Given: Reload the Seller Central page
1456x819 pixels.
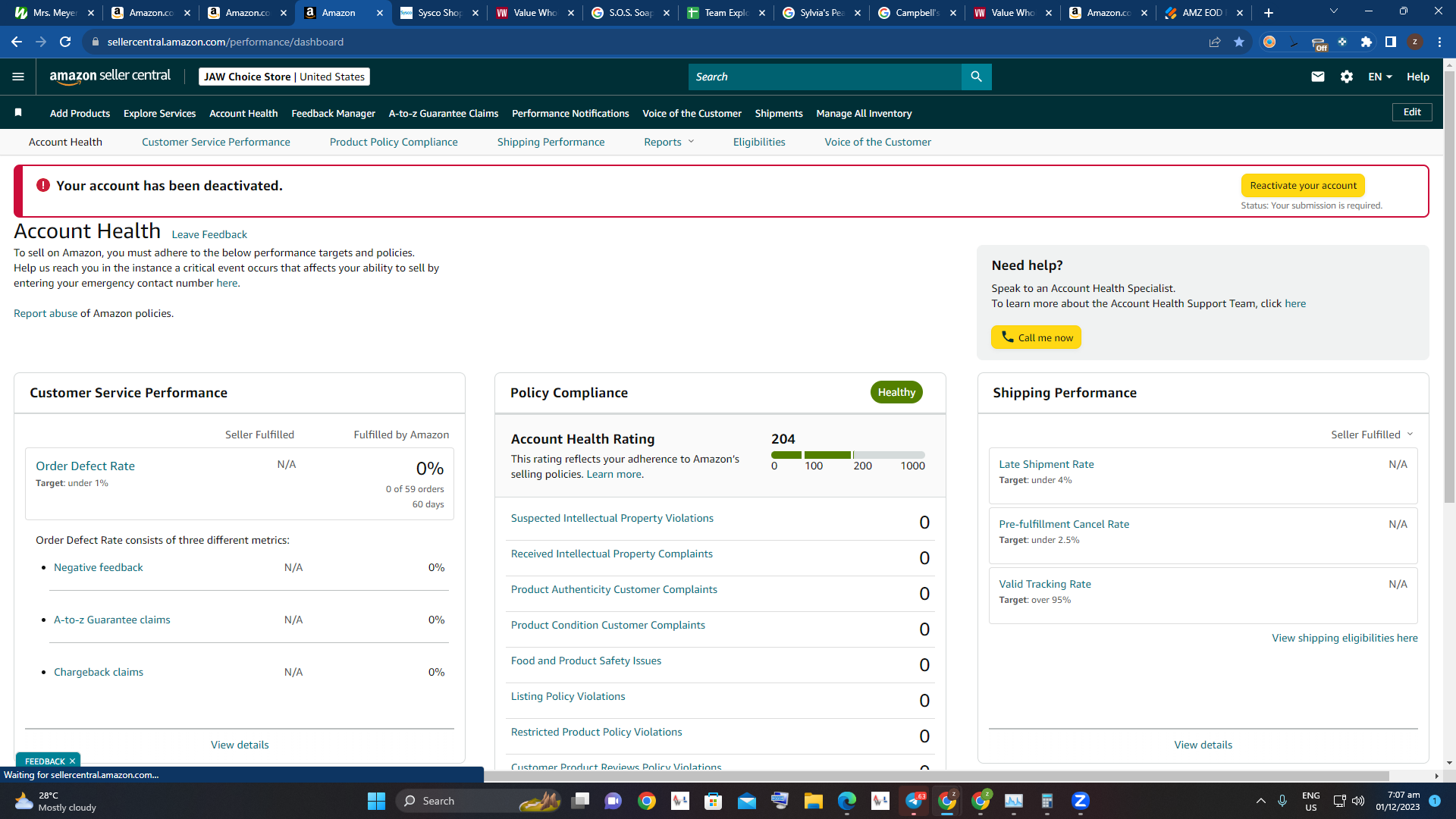Looking at the screenshot, I should (x=65, y=42).
